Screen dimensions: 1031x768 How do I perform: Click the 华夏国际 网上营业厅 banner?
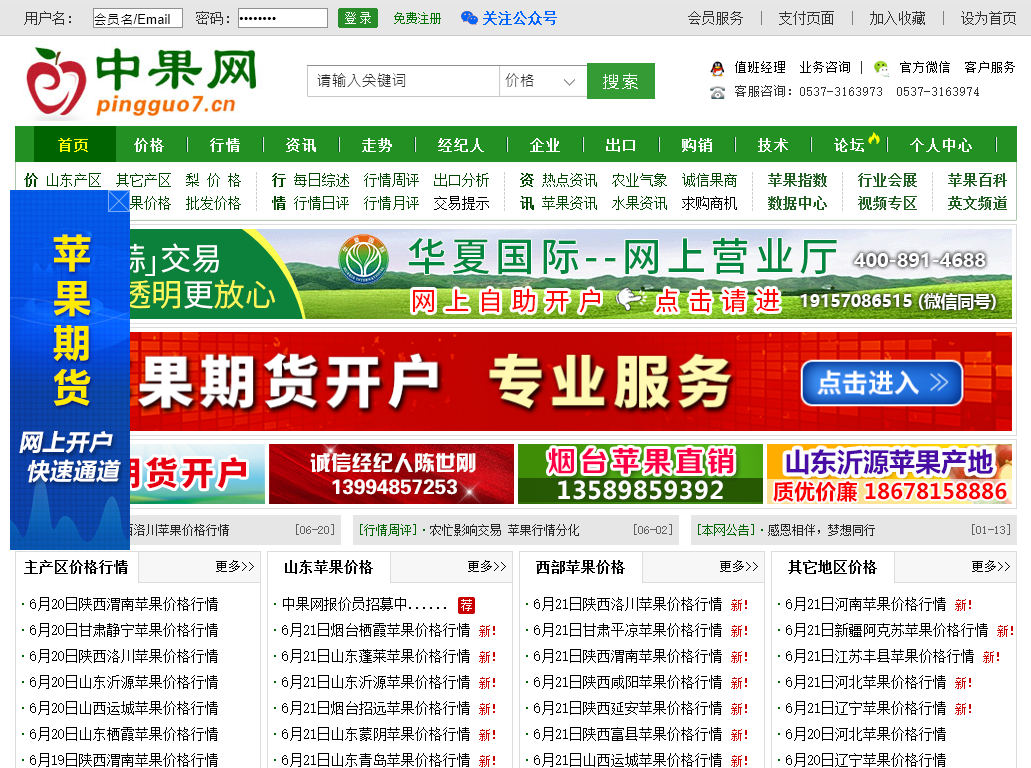tap(571, 274)
